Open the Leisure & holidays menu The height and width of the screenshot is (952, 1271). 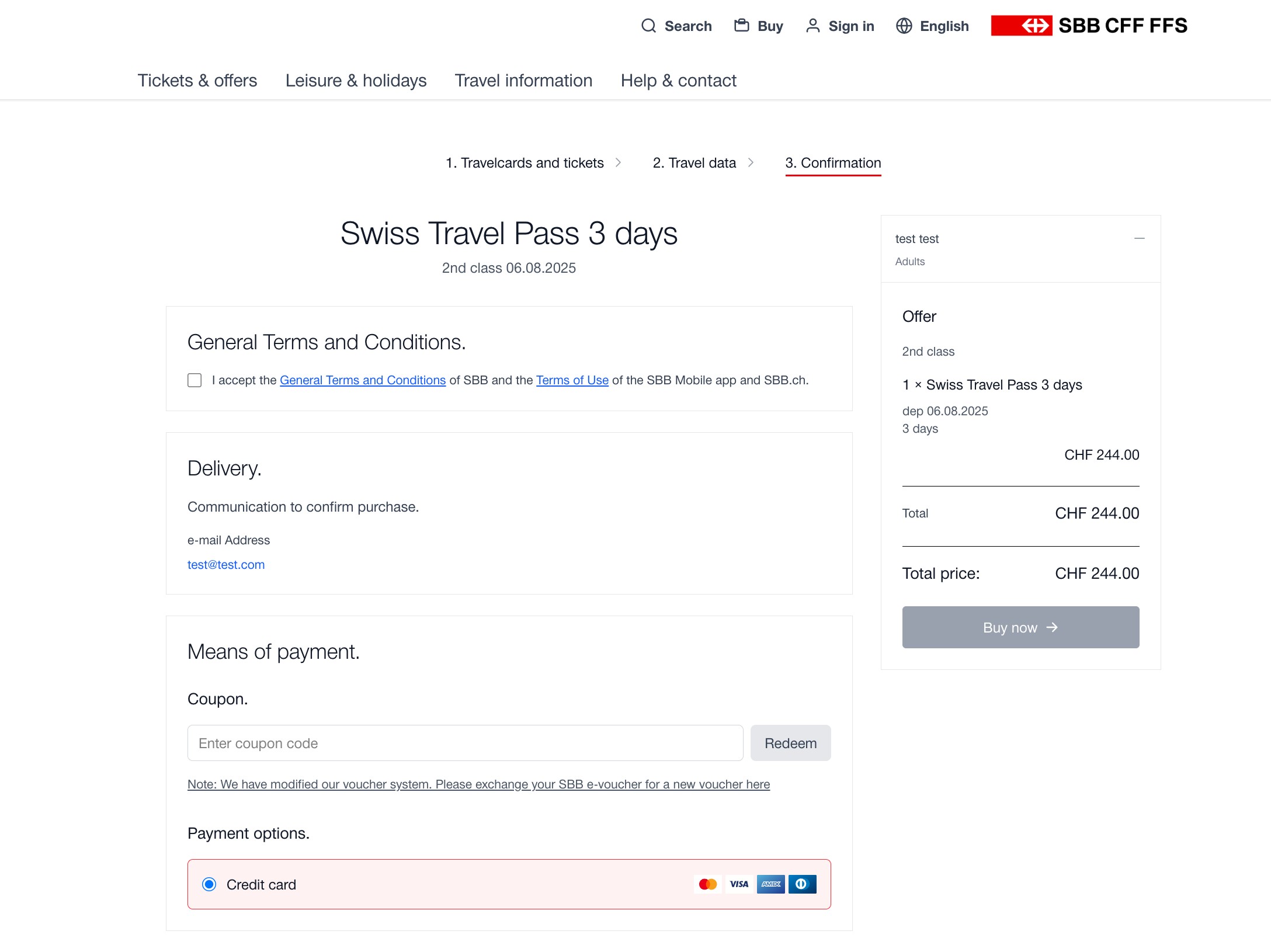click(x=356, y=81)
